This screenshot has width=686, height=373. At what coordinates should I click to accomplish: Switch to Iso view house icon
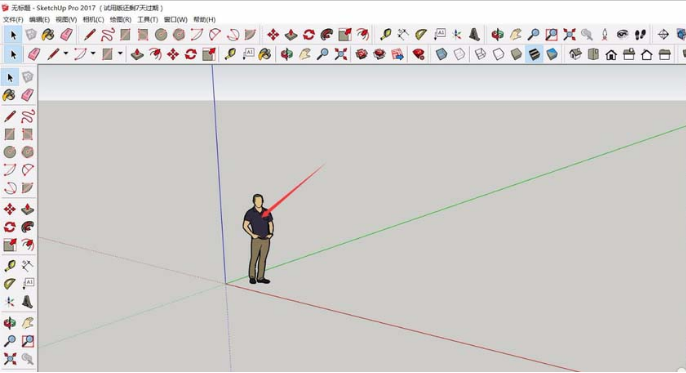[x=575, y=54]
